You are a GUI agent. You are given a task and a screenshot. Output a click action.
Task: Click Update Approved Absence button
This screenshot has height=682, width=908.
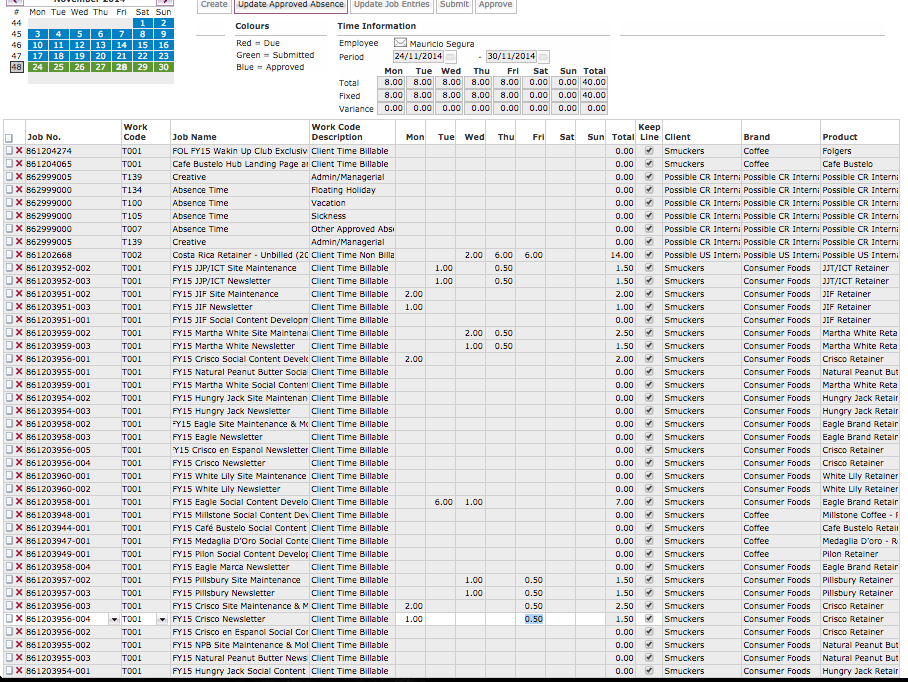coord(290,5)
